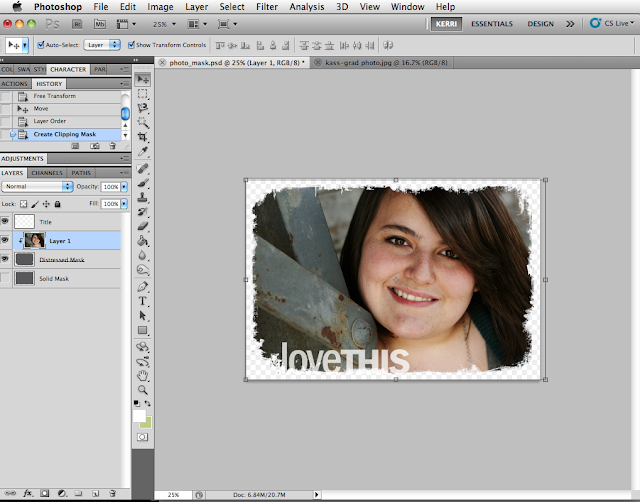Click the delete state trash icon in History

tap(113, 146)
